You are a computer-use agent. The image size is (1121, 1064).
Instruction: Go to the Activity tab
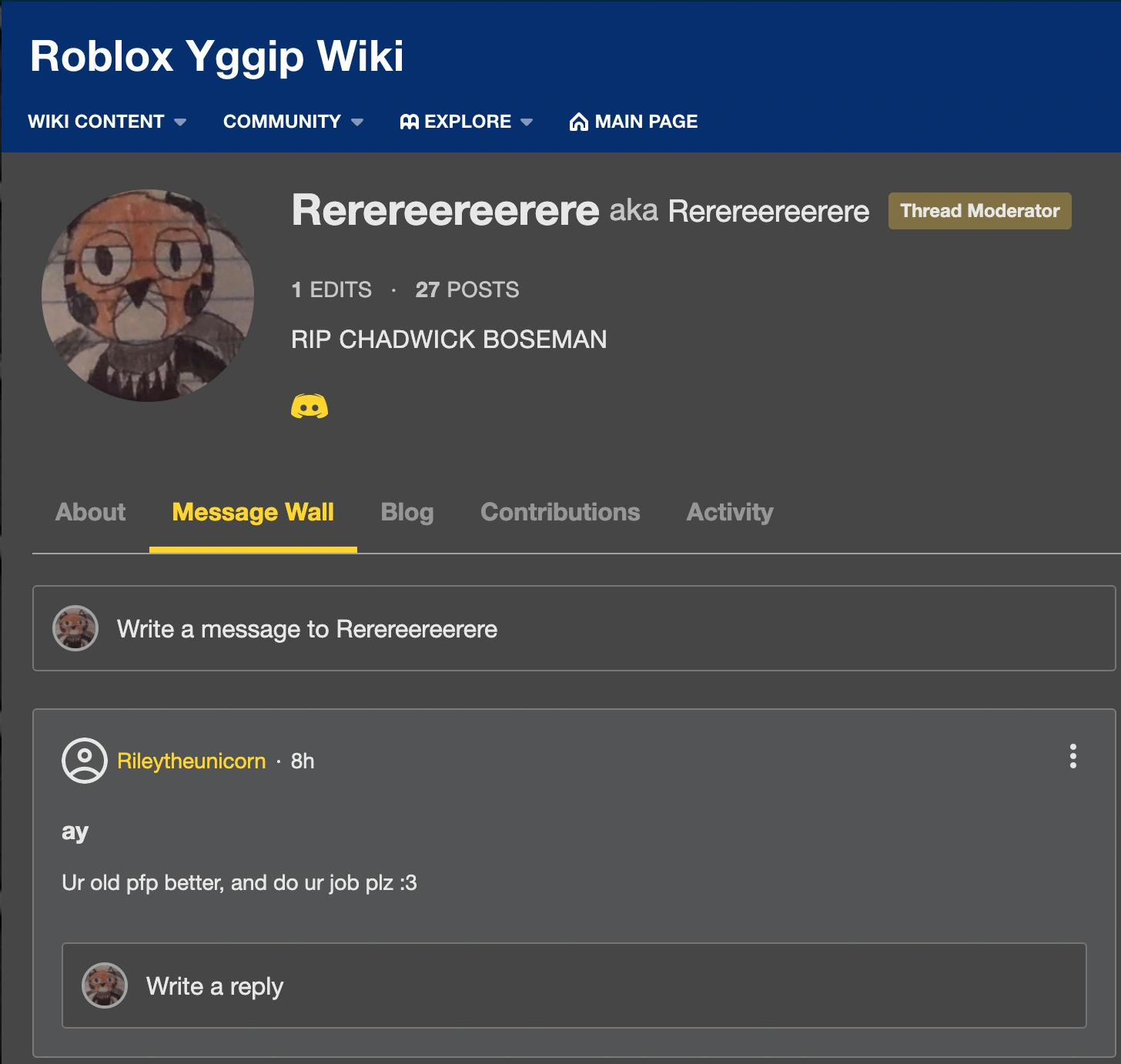click(x=729, y=512)
